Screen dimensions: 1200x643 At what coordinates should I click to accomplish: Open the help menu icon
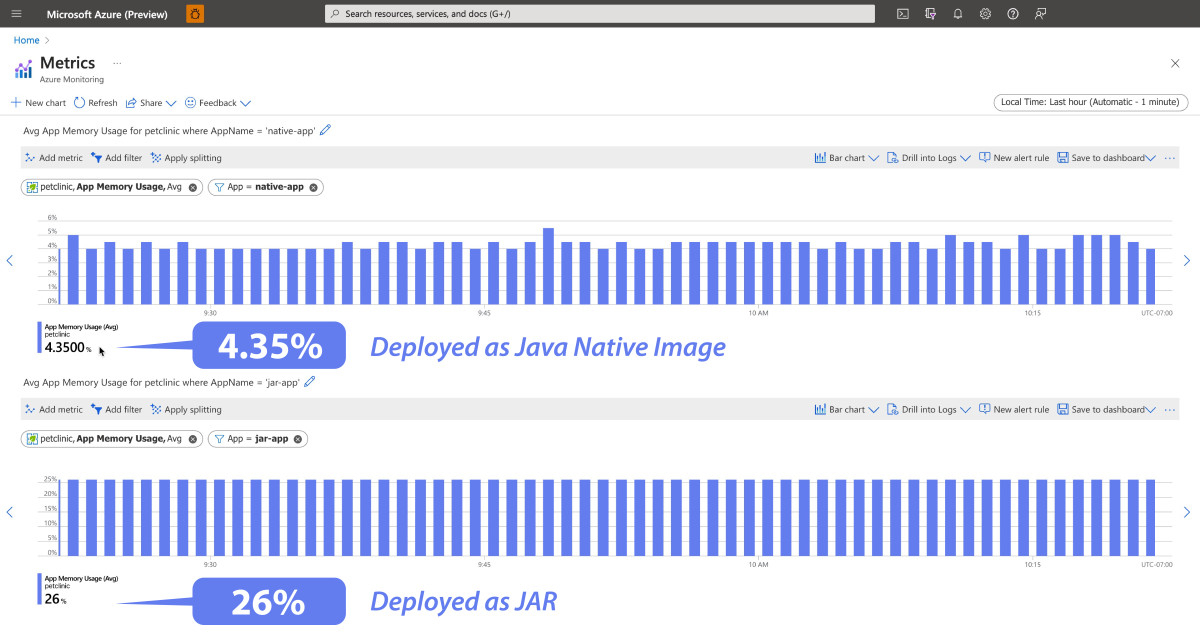pyautogui.click(x=1012, y=13)
